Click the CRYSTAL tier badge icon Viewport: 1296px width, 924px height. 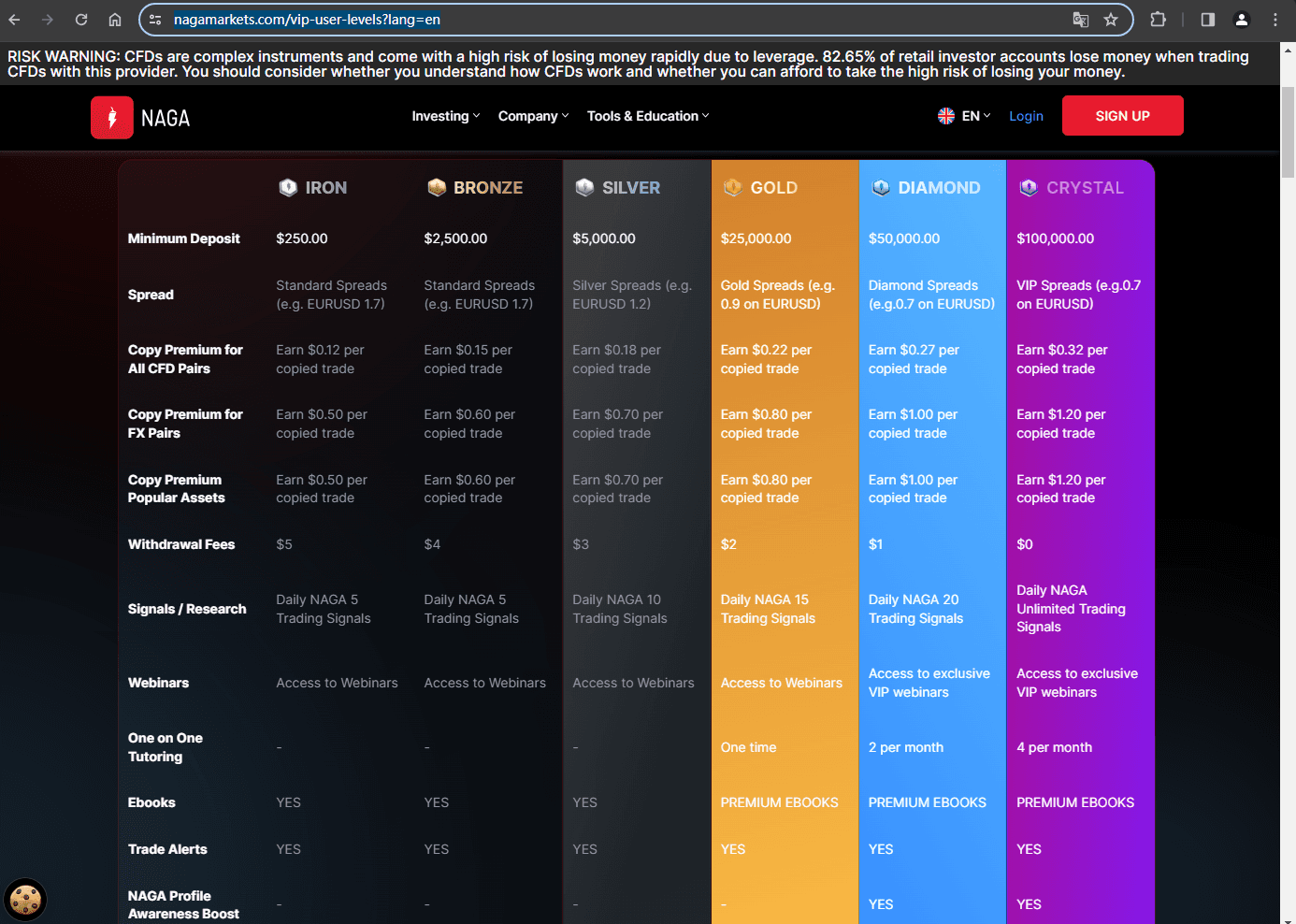point(1029,187)
